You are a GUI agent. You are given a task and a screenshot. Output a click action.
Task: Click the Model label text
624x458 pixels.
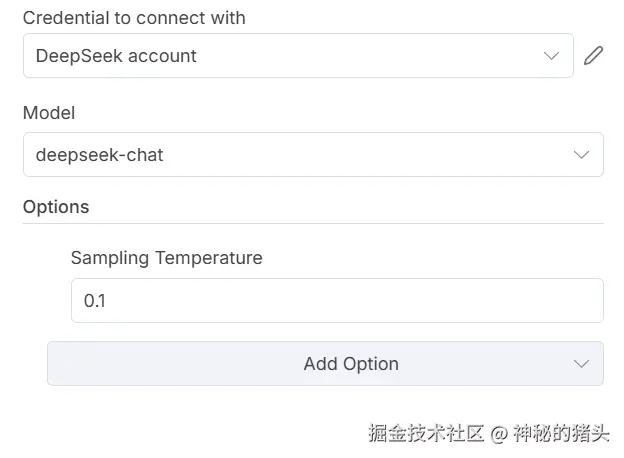(x=49, y=113)
